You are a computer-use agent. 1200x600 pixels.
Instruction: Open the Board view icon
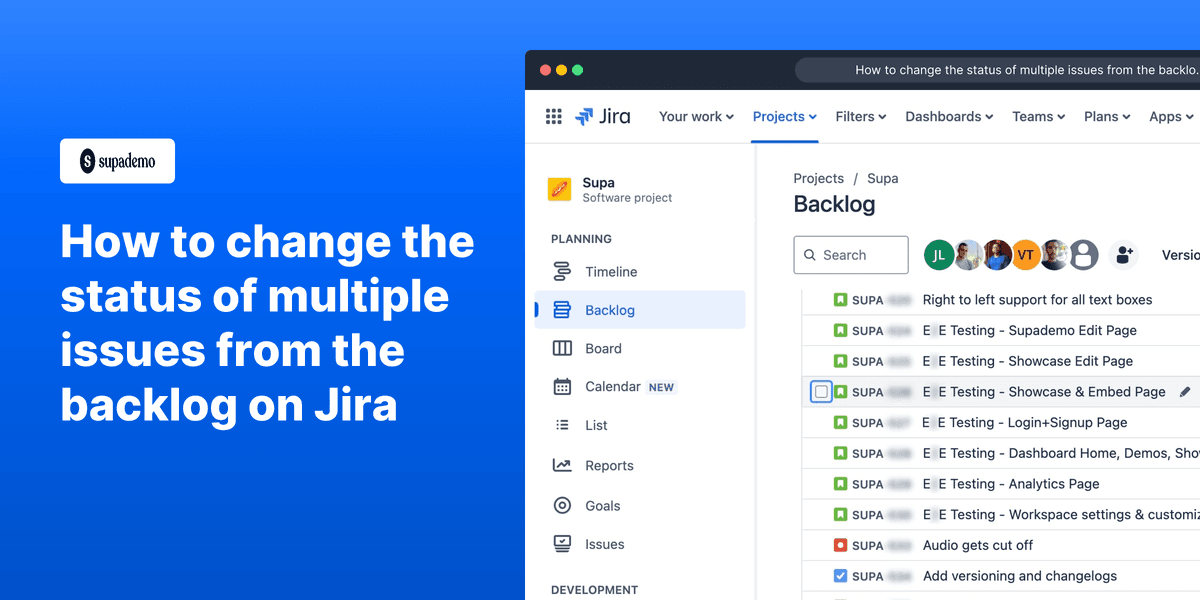point(564,348)
